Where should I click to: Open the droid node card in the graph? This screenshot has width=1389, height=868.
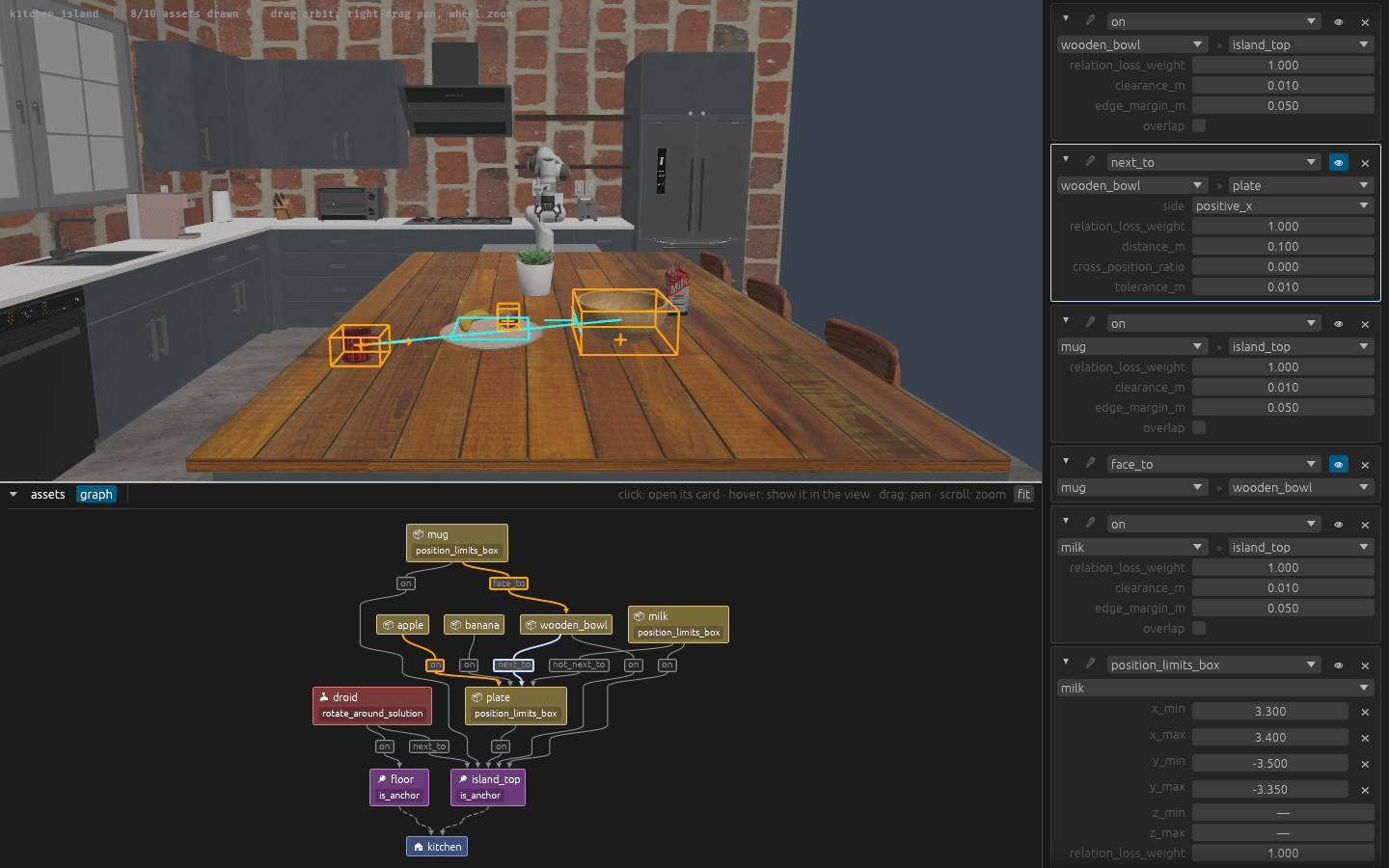372,705
